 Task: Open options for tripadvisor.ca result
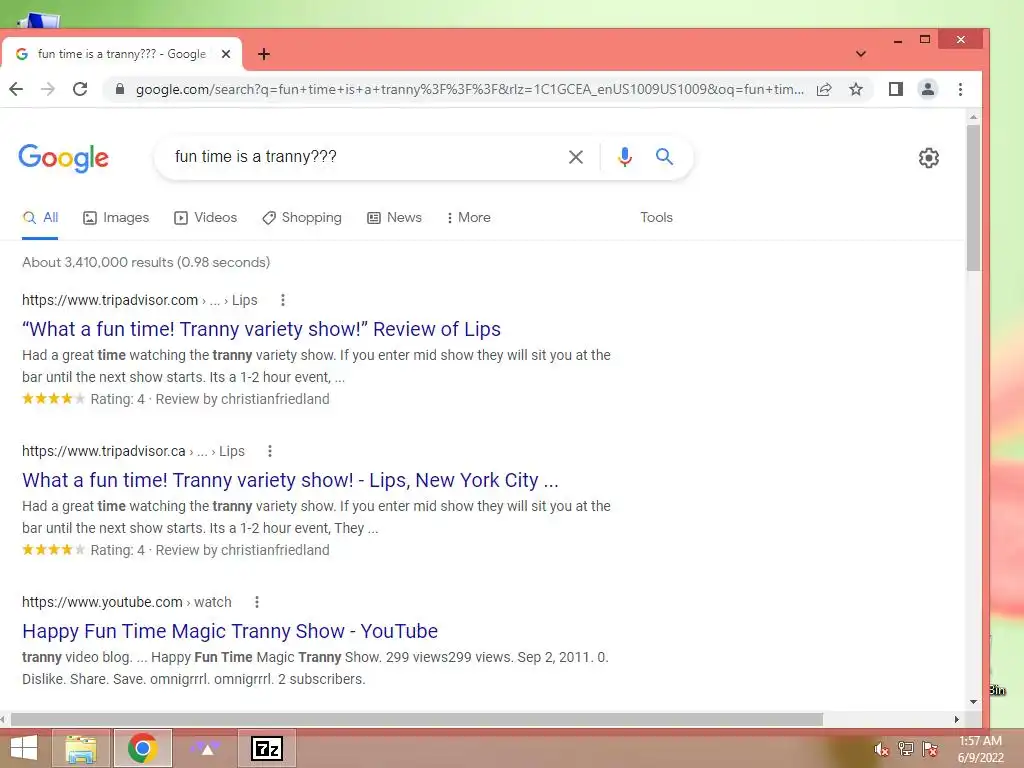pos(270,451)
